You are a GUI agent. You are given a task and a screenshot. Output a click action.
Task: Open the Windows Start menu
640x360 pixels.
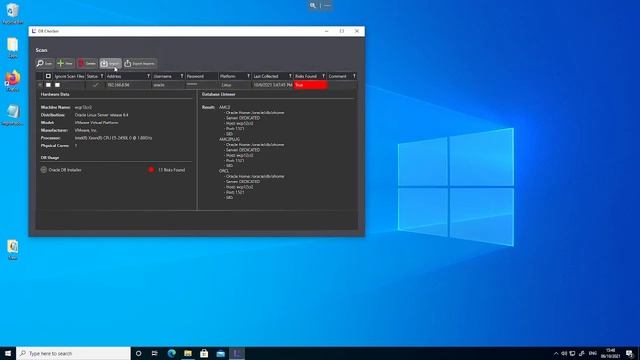pyautogui.click(x=8, y=353)
